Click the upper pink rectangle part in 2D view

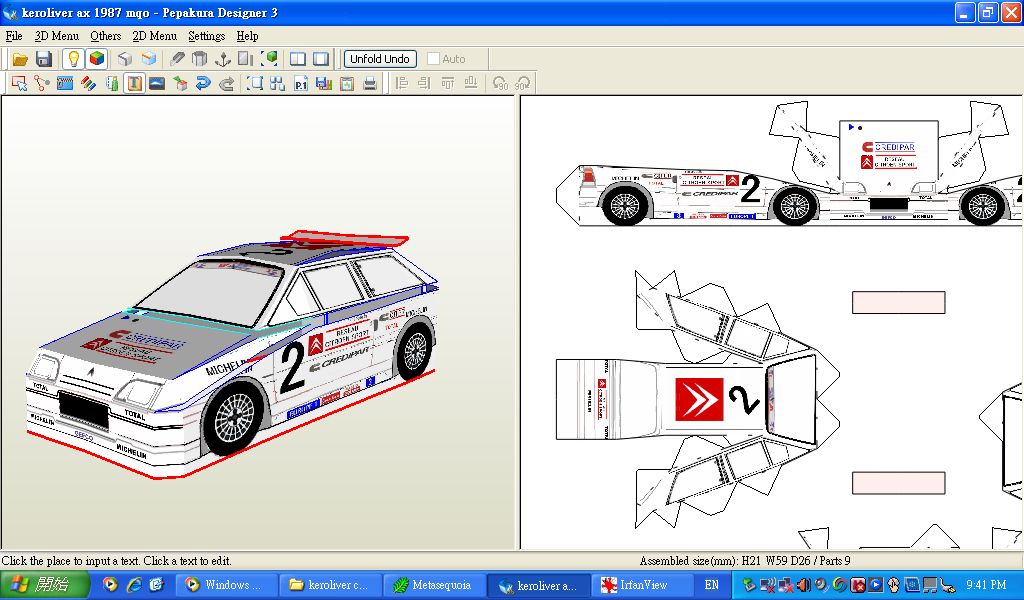pos(899,302)
